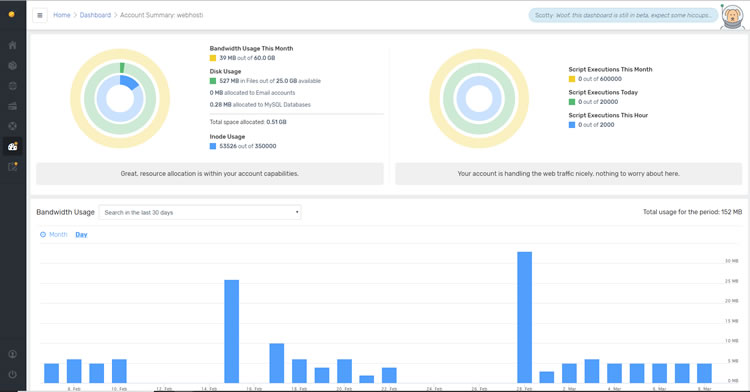The image size is (750, 392).
Task: Click "Inode Usage" heading
Action: tap(227, 137)
